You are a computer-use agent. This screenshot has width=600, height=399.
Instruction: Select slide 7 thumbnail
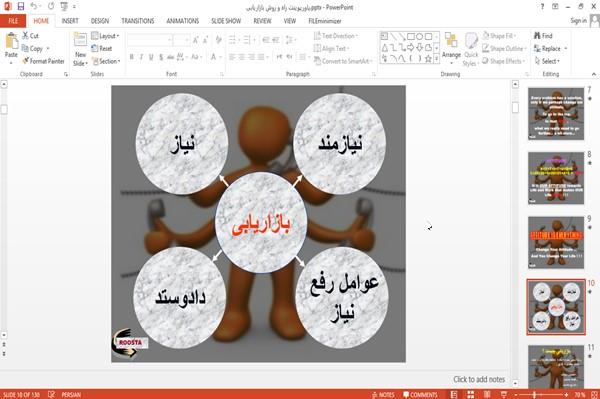point(556,114)
